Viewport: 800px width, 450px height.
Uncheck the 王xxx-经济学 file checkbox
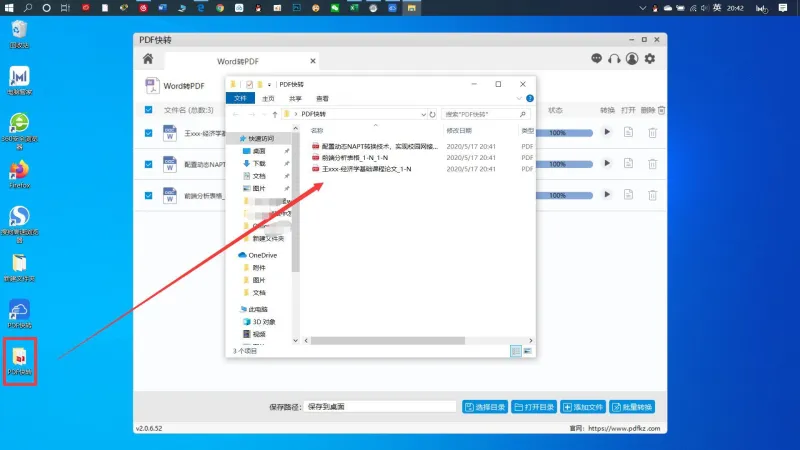coord(148,133)
